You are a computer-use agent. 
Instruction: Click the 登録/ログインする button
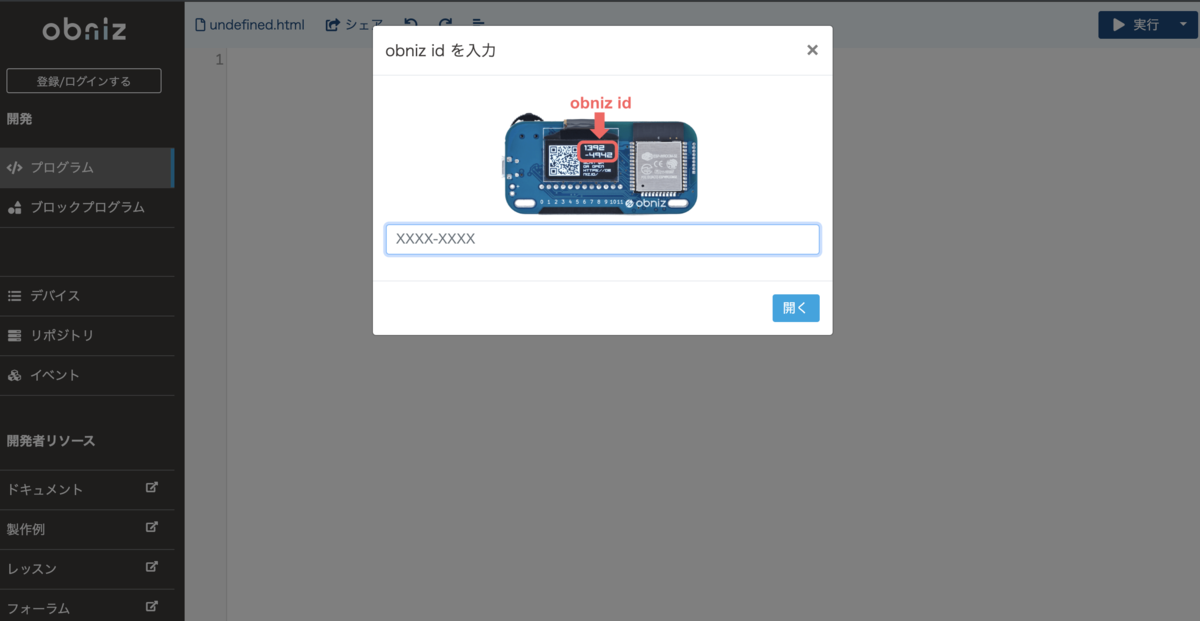point(84,81)
